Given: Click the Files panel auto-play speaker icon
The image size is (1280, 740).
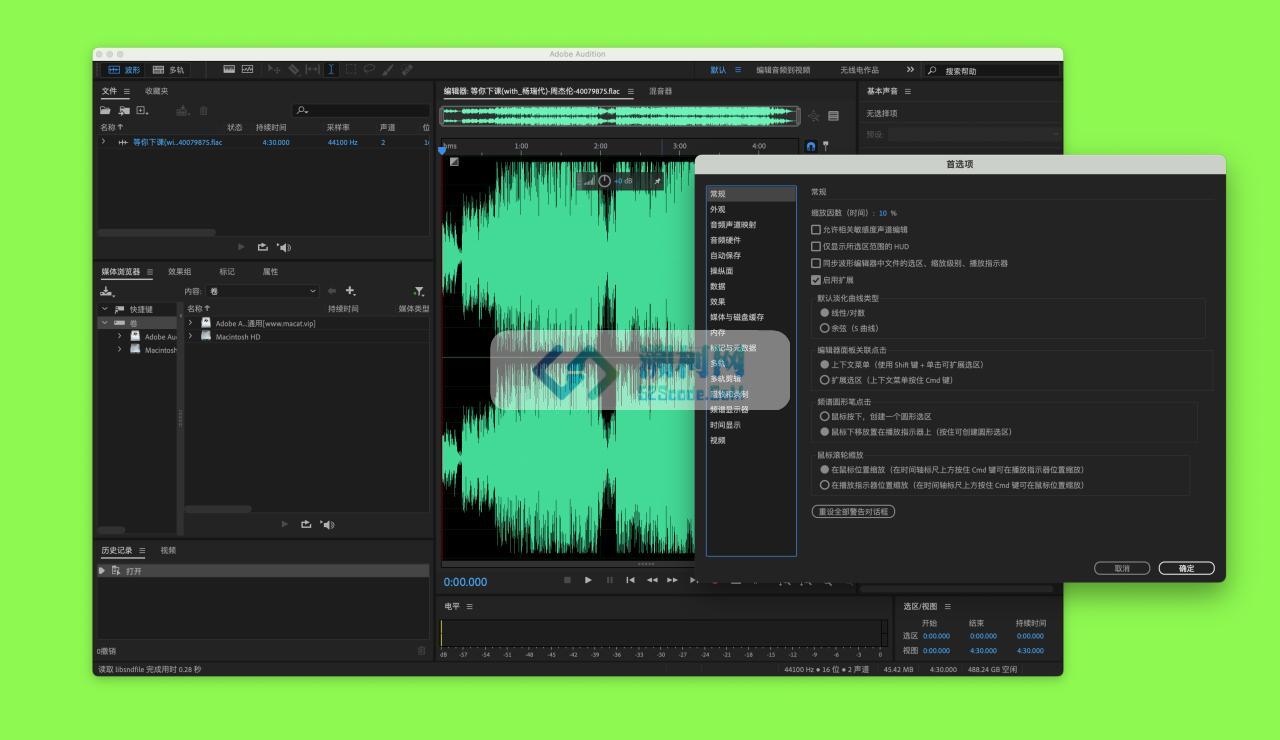Looking at the screenshot, I should pos(284,247).
